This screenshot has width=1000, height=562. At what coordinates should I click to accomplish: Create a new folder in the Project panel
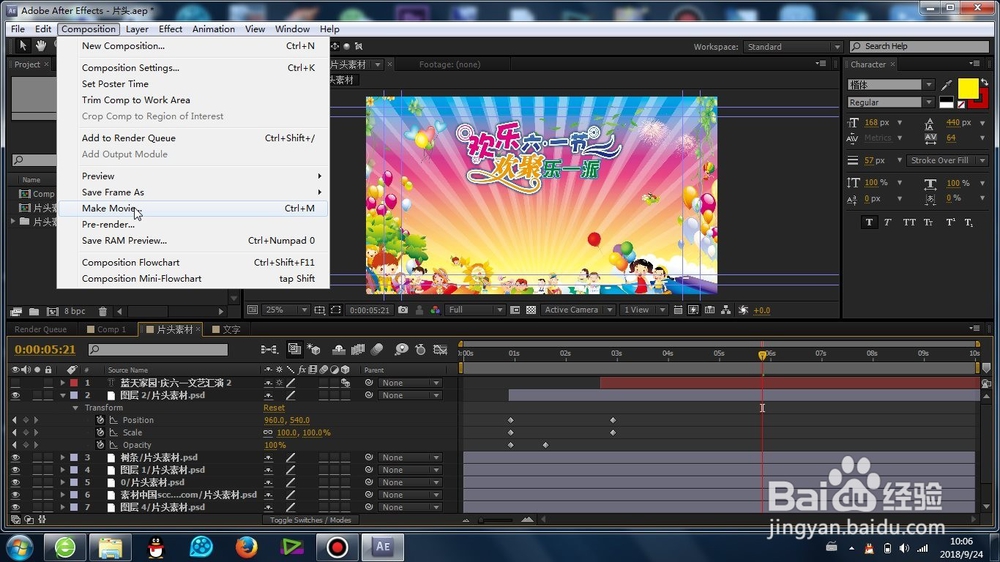pyautogui.click(x=34, y=311)
